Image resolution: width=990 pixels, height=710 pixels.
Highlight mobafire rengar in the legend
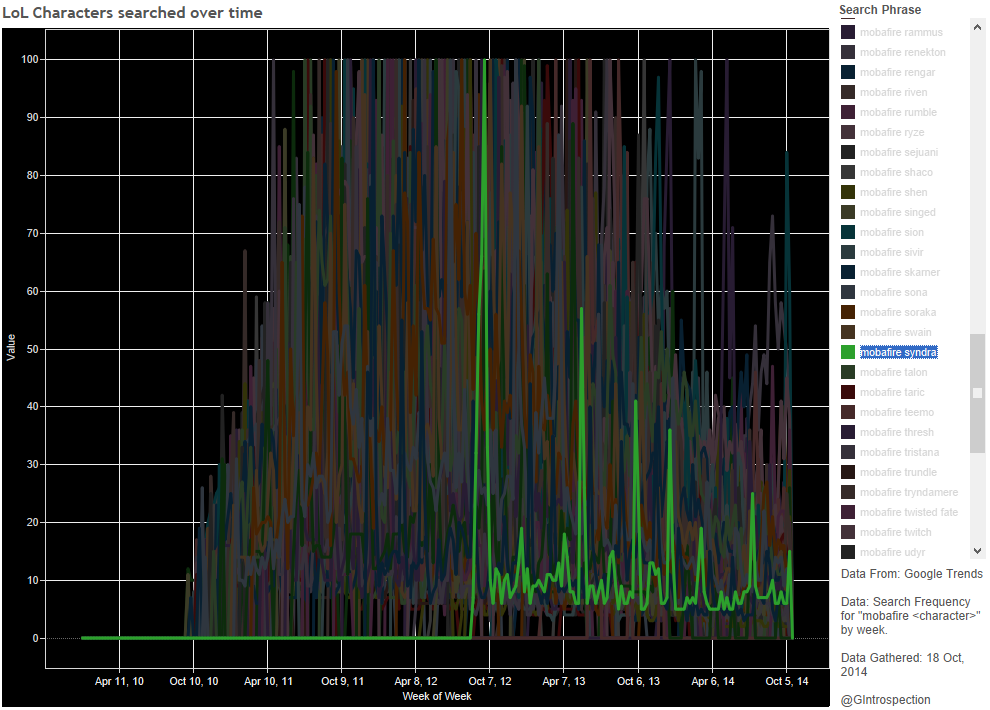coord(897,72)
